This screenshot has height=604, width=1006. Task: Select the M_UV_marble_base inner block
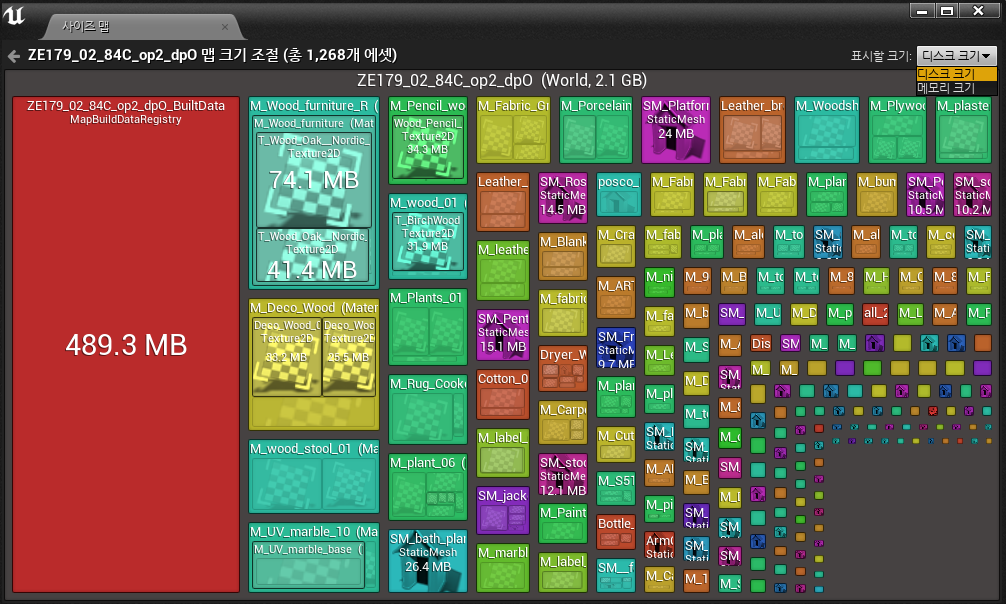point(308,565)
